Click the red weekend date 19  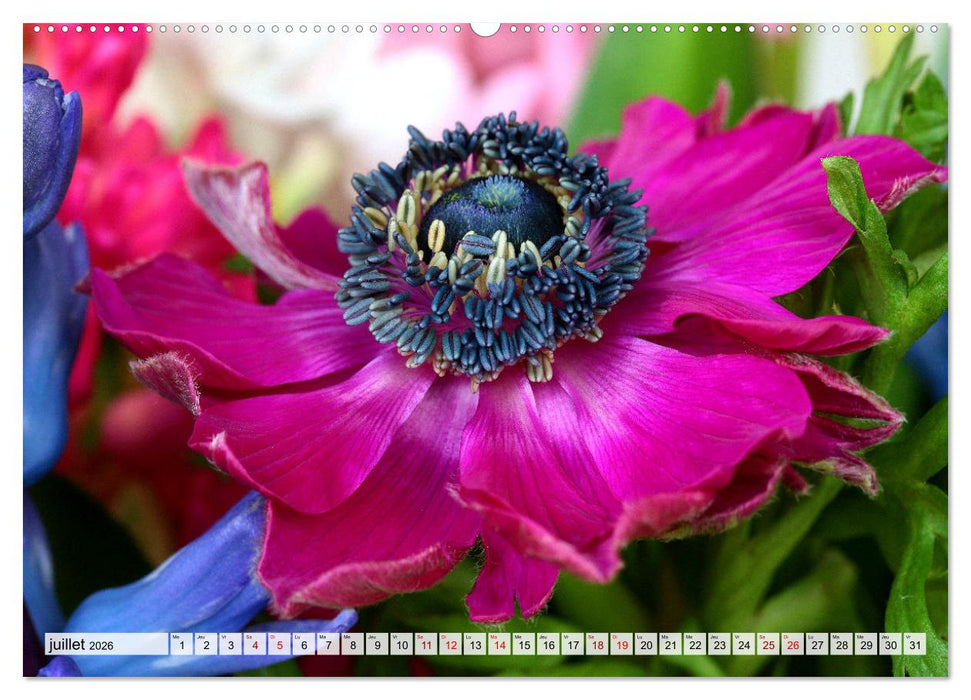621,646
